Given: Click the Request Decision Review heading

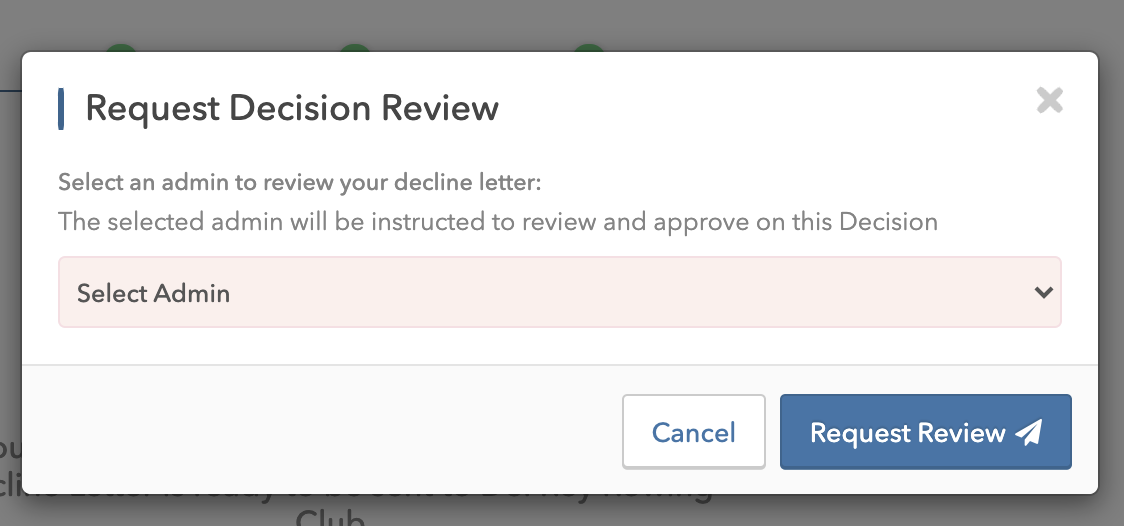Looking at the screenshot, I should coord(292,108).
